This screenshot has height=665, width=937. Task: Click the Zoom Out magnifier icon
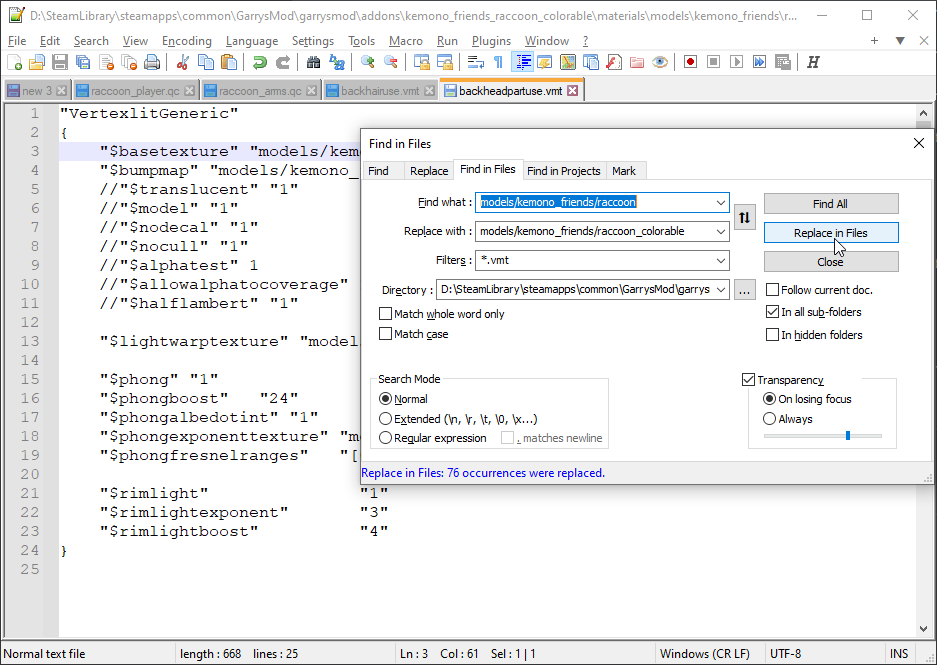390,62
